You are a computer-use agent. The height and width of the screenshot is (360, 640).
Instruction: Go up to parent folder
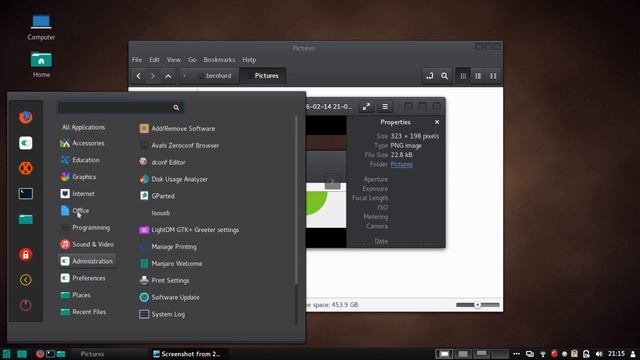(168, 76)
